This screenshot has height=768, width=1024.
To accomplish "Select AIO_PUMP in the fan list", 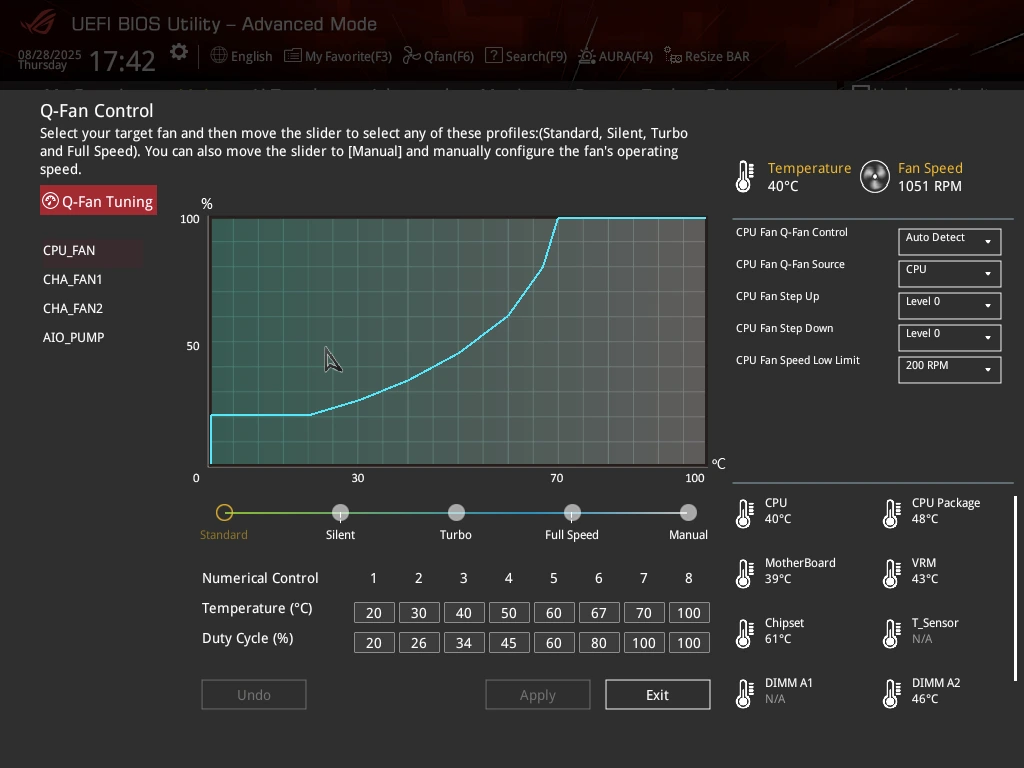I will point(73,338).
